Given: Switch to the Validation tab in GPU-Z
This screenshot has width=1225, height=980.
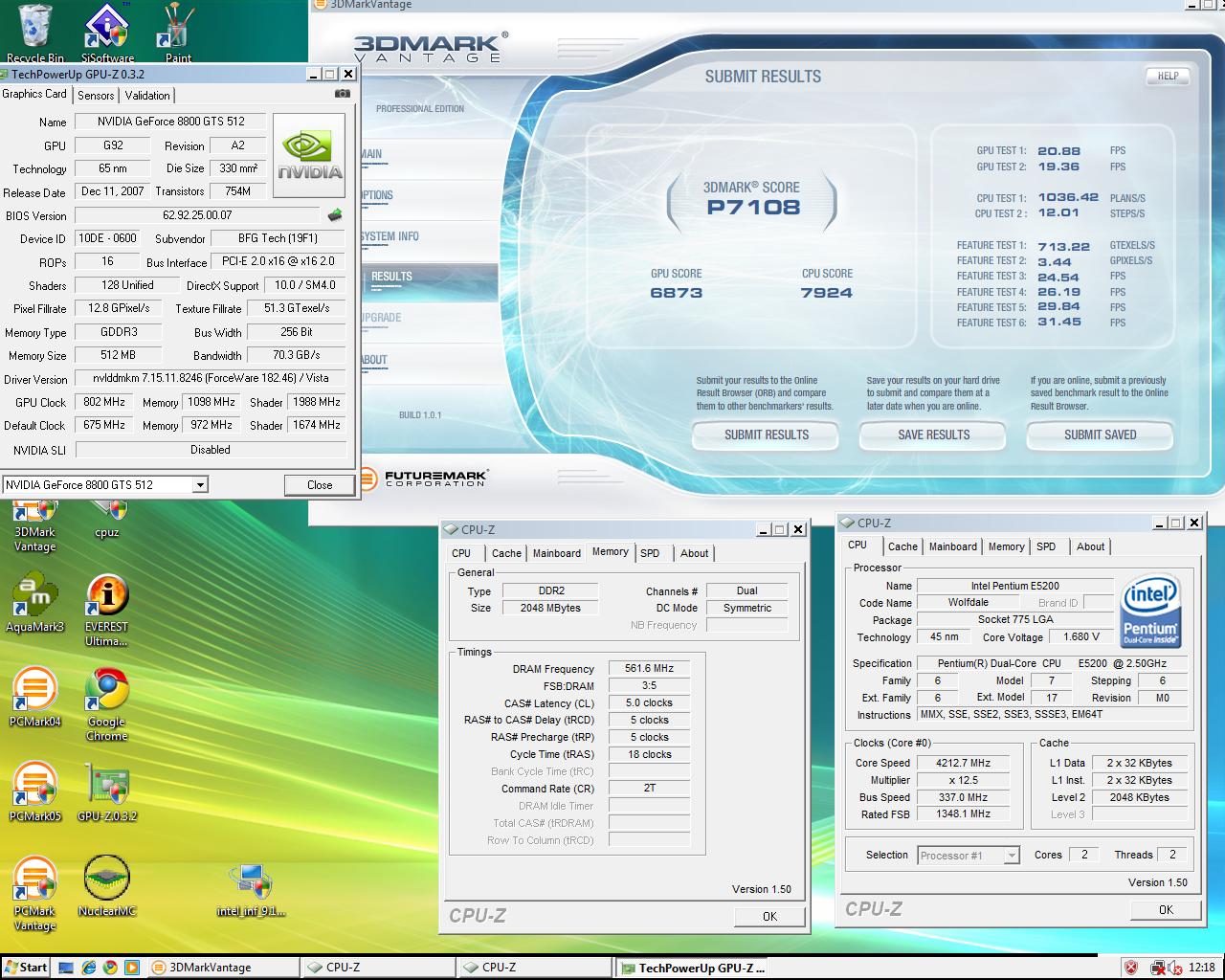Looking at the screenshot, I should [x=147, y=95].
